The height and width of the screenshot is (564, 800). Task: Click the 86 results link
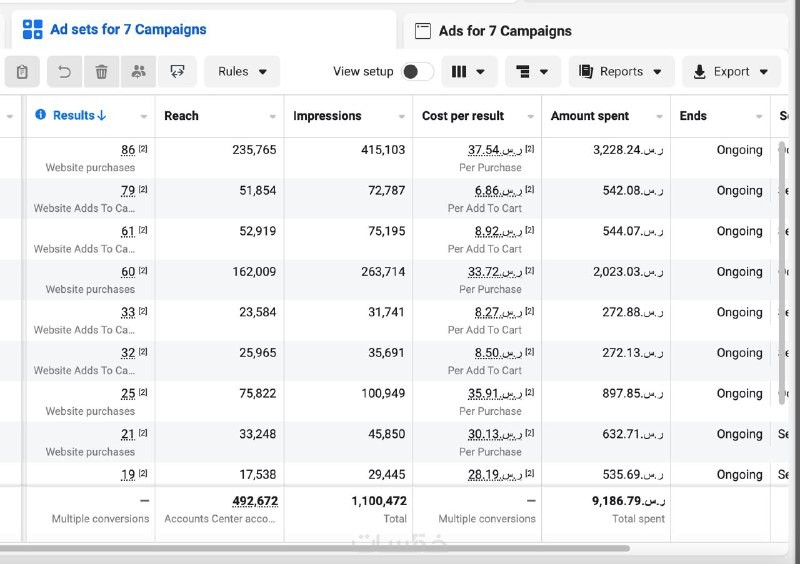tap(128, 150)
